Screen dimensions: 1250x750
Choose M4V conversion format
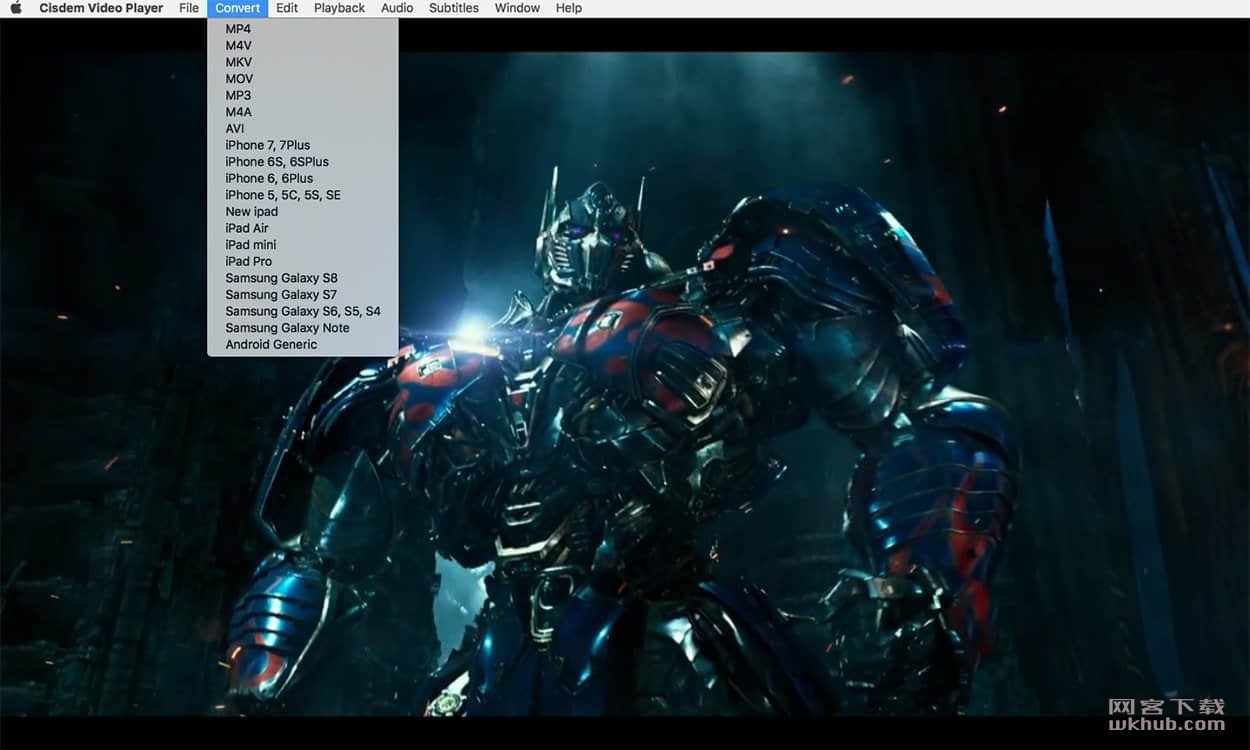[x=302, y=46]
